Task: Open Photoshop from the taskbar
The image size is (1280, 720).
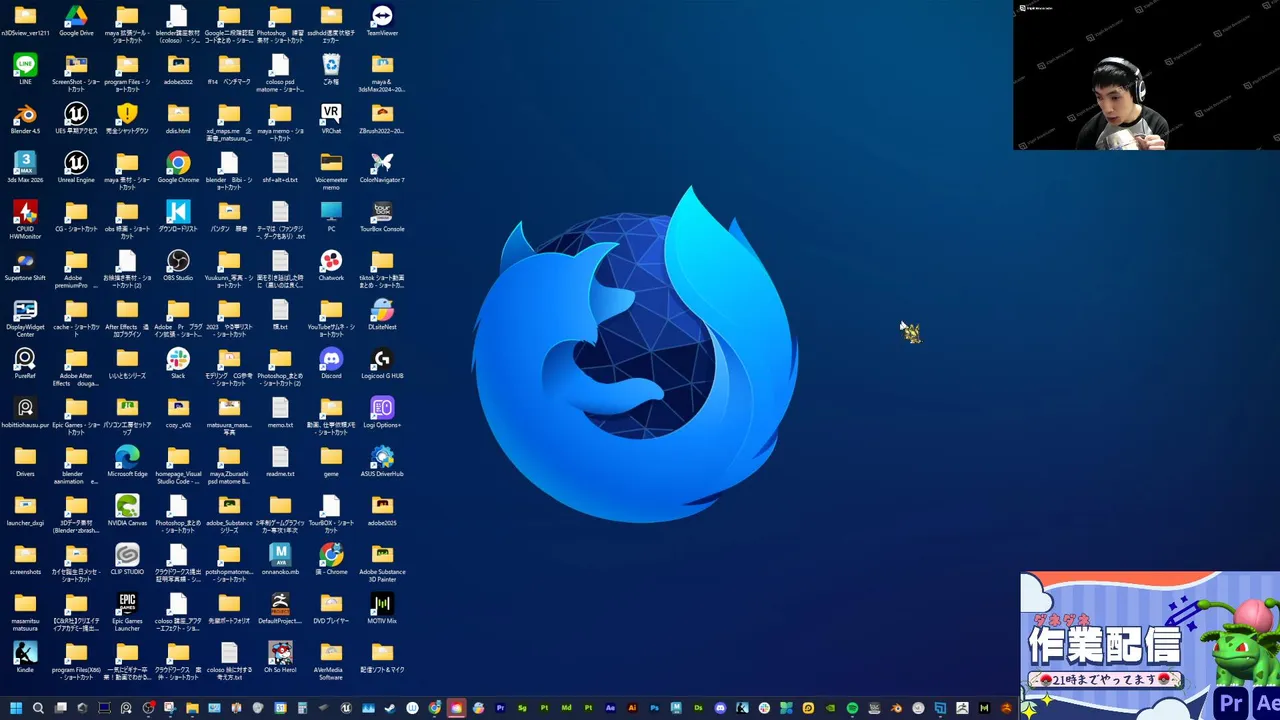Action: coord(654,708)
